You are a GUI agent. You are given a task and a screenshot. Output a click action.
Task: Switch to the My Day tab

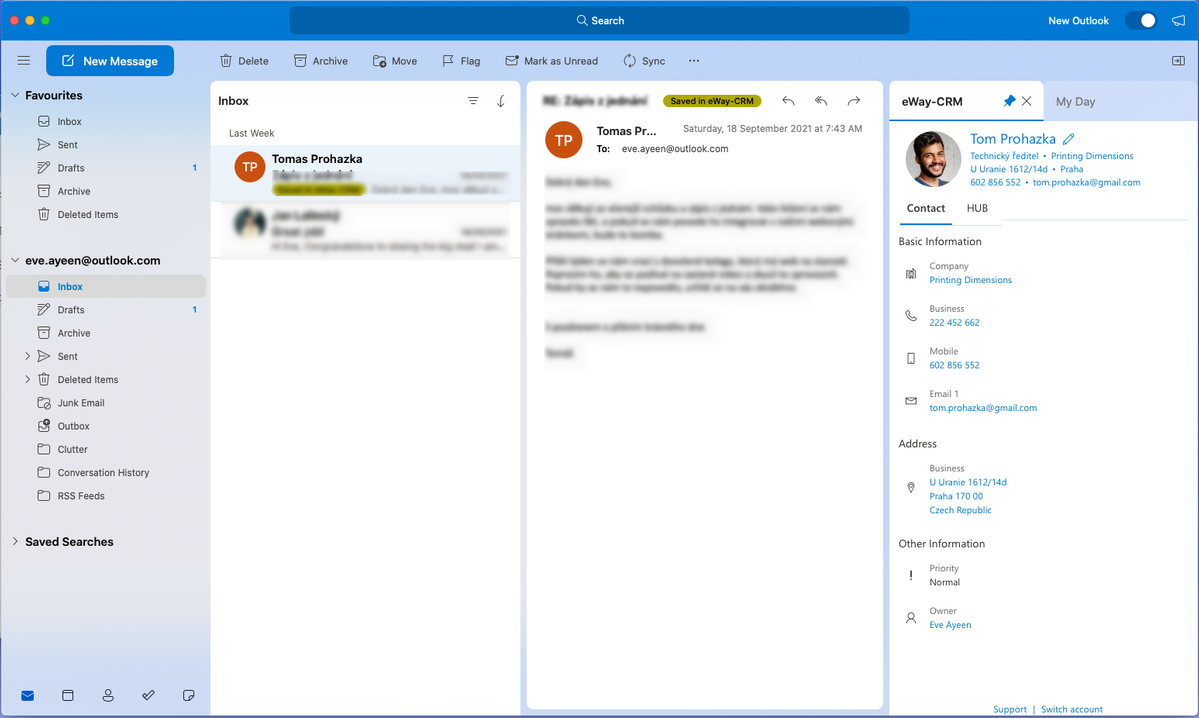coord(1075,102)
